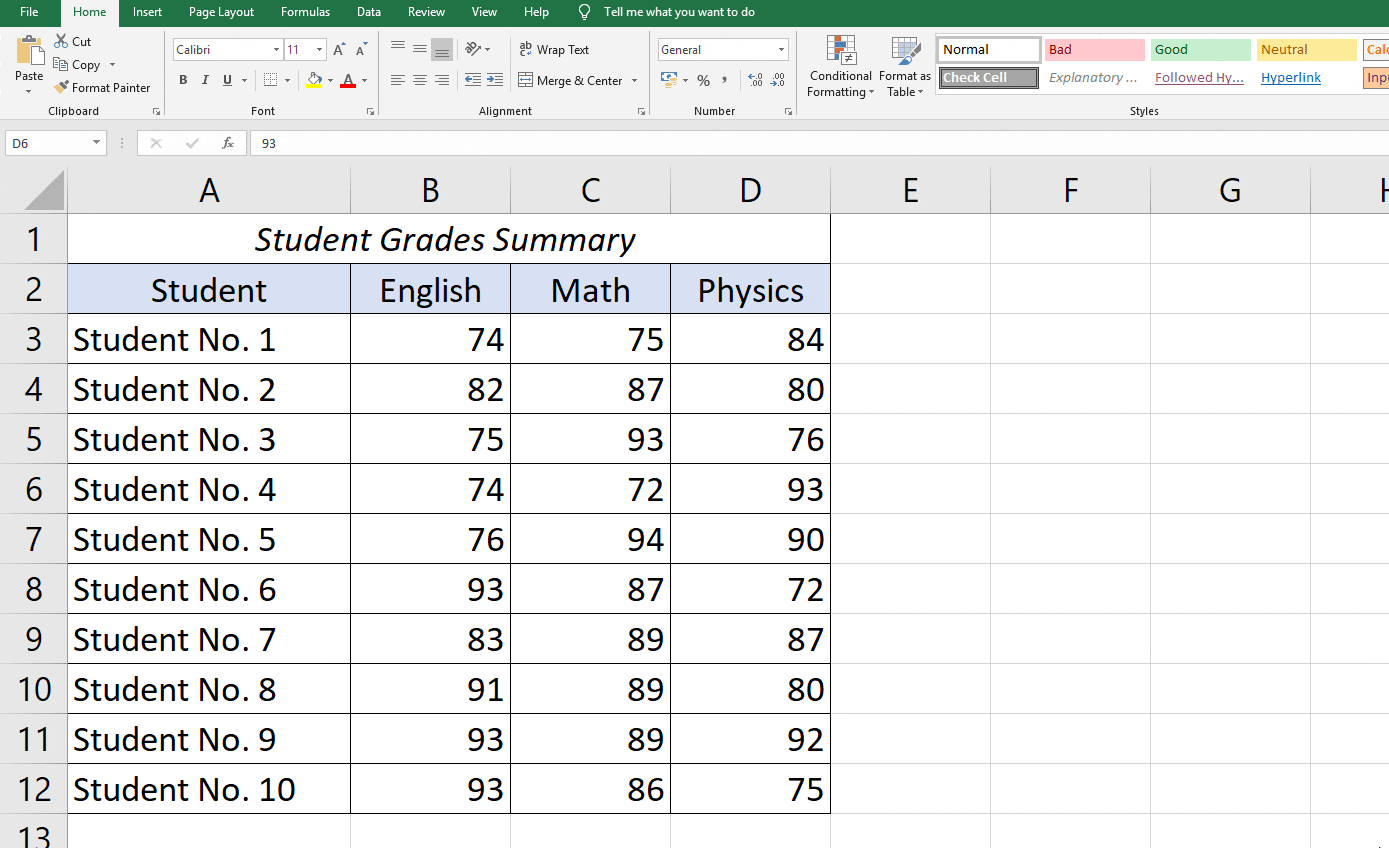Open Clipboard pane dialog launcher
The width and height of the screenshot is (1389, 848).
156,111
